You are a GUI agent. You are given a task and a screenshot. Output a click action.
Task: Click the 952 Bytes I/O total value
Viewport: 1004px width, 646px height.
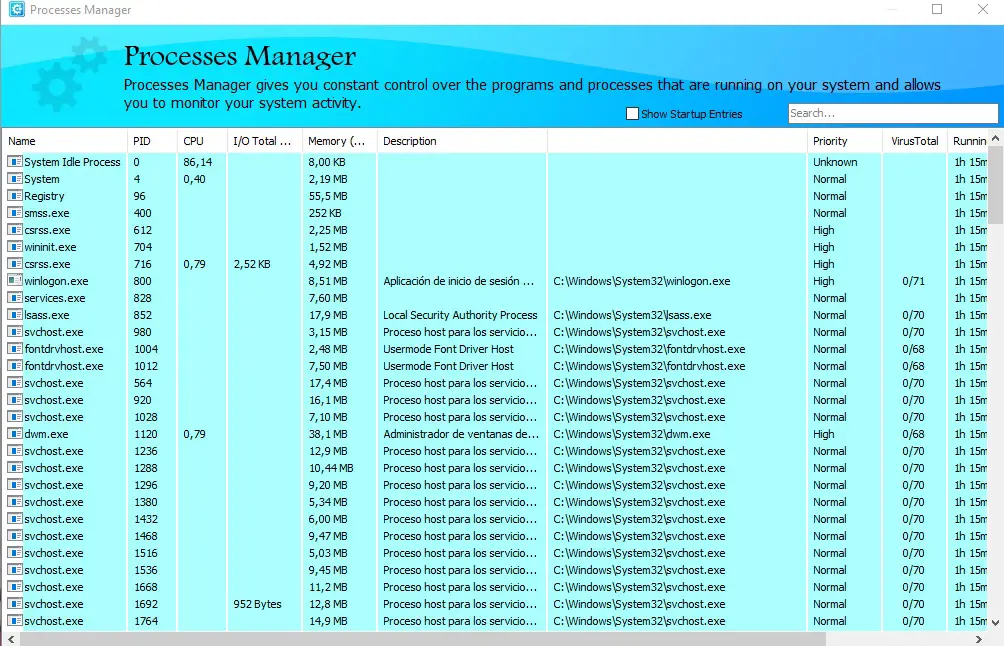(x=257, y=604)
